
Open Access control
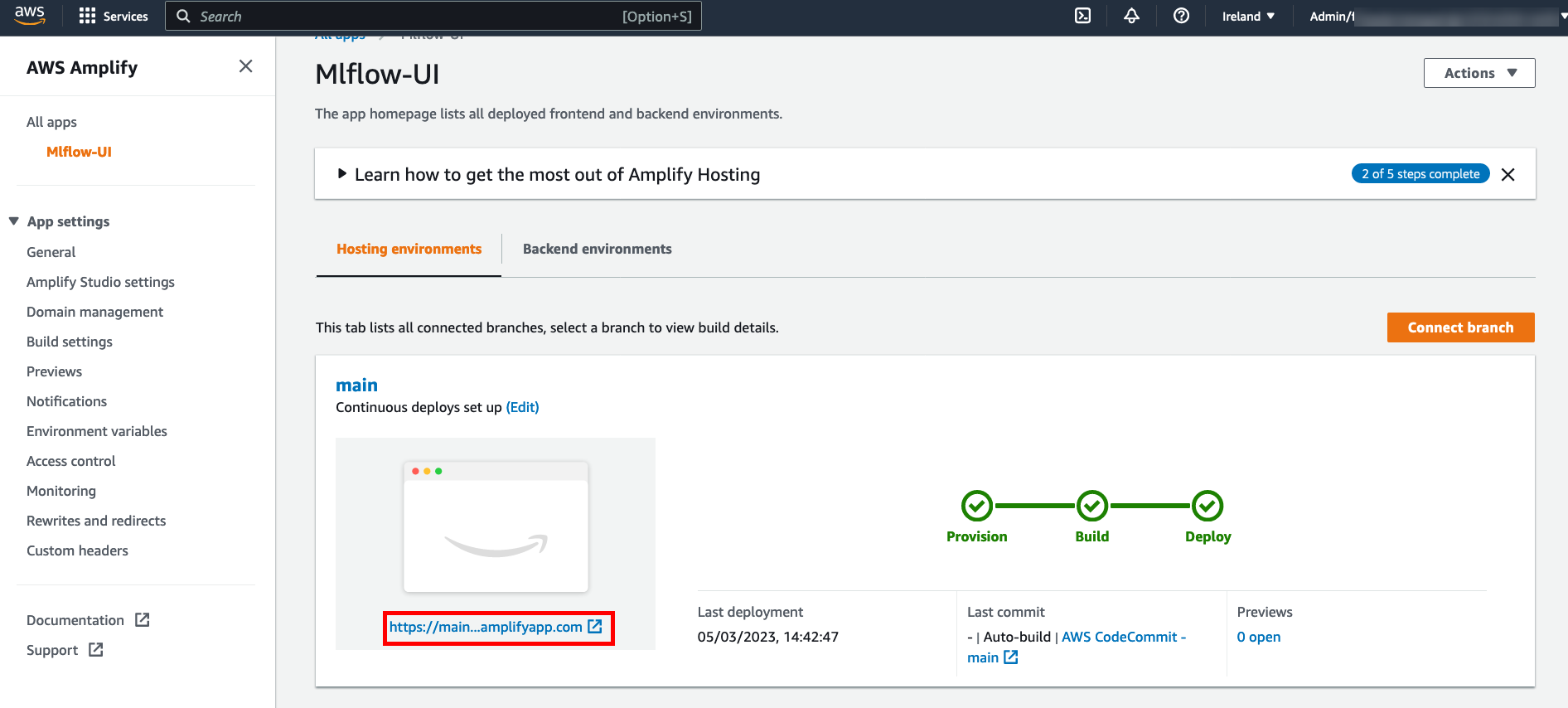click(70, 461)
